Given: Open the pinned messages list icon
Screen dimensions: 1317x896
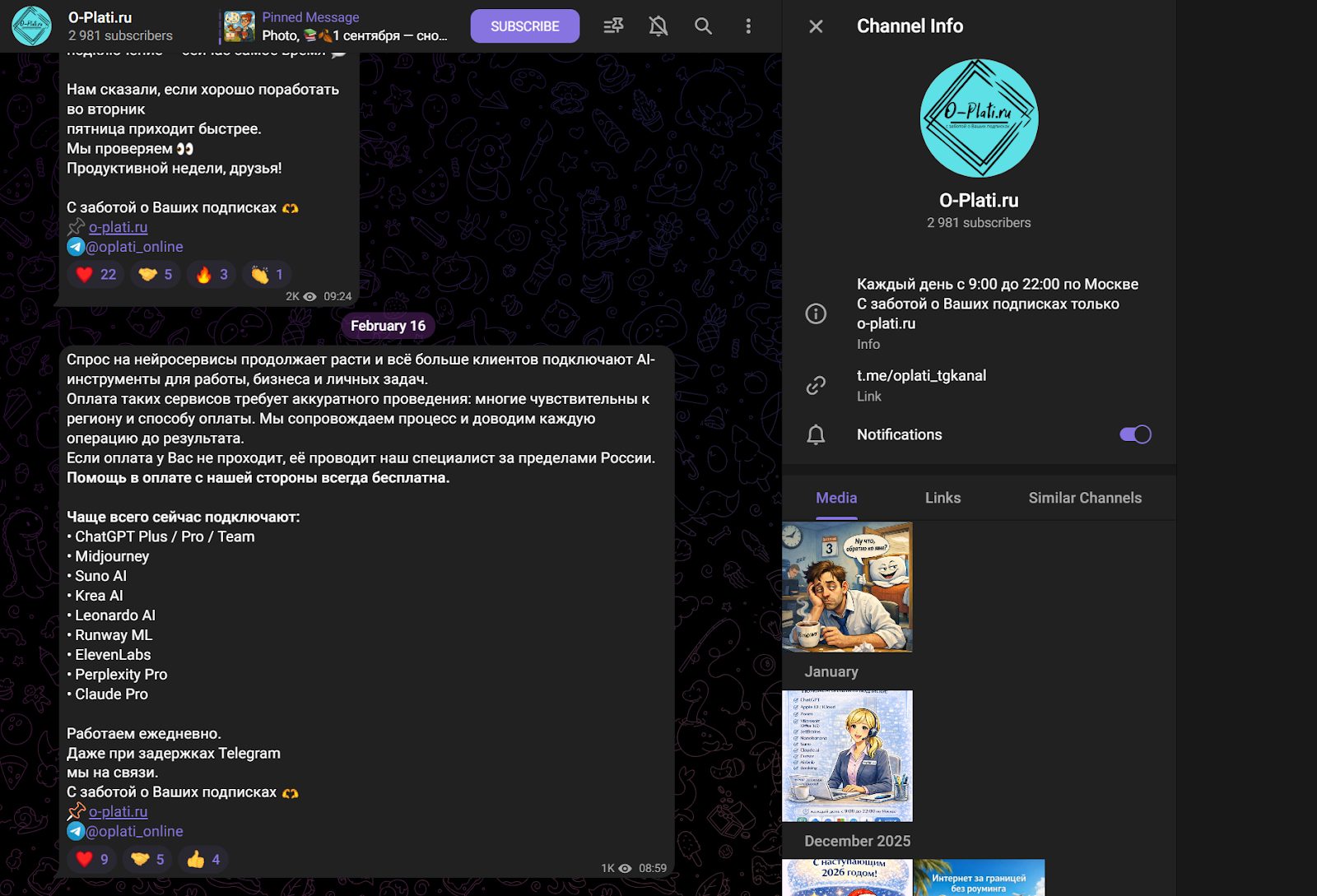Looking at the screenshot, I should click(x=613, y=26).
